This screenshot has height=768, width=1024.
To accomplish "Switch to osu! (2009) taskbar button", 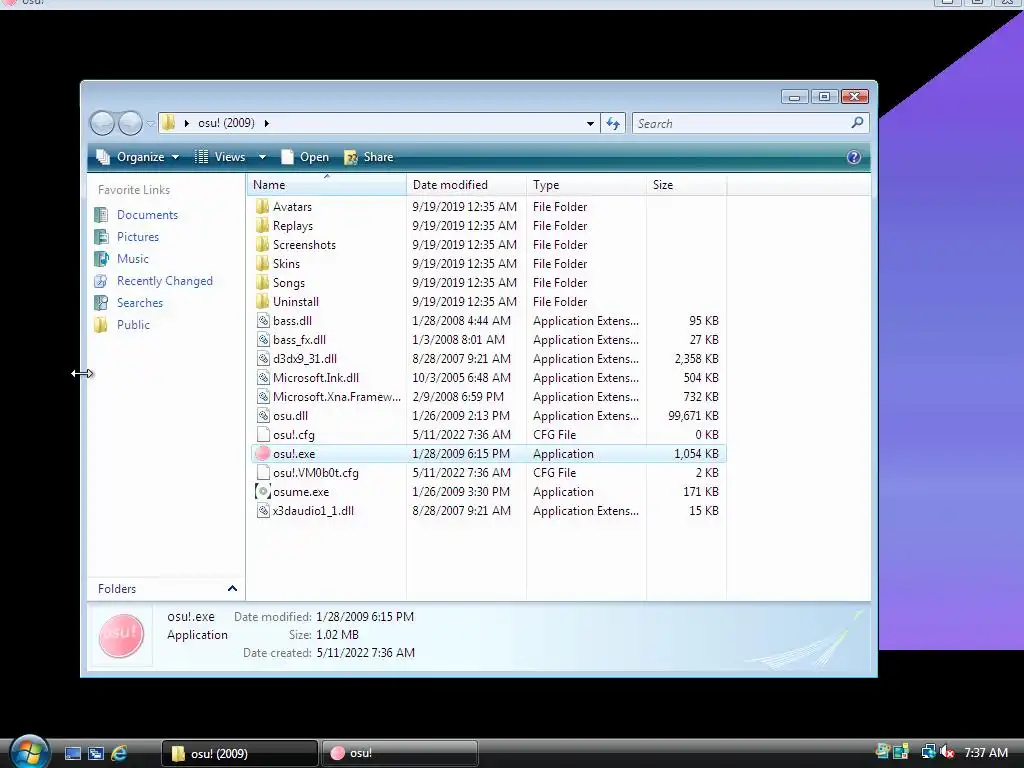I will coord(240,753).
